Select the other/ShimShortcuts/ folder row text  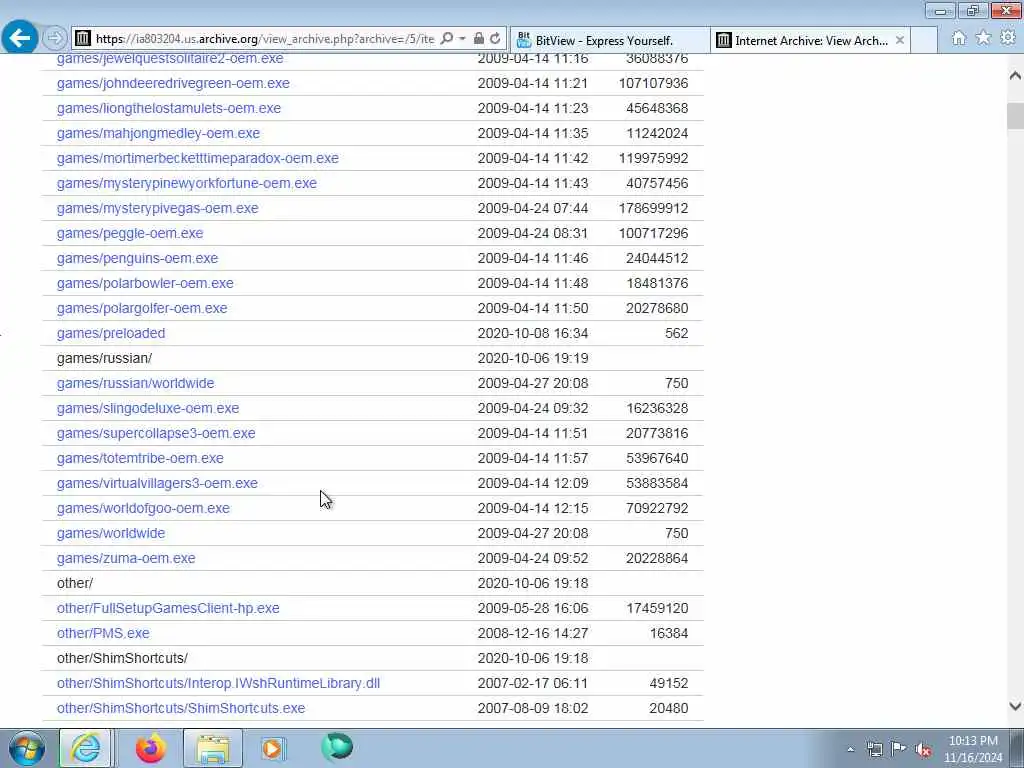(122, 658)
